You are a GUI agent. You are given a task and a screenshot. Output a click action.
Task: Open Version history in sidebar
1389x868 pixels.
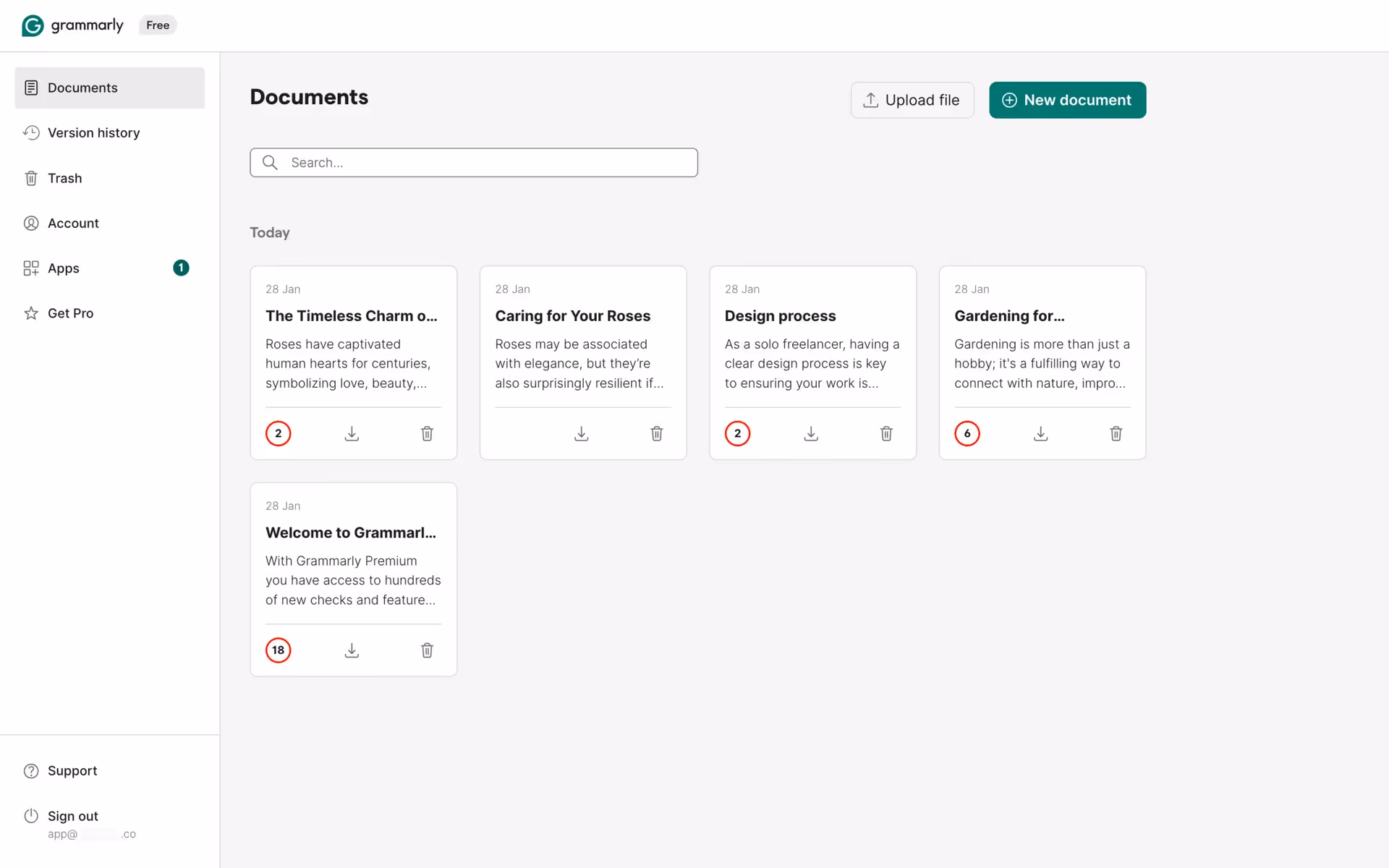tap(93, 133)
